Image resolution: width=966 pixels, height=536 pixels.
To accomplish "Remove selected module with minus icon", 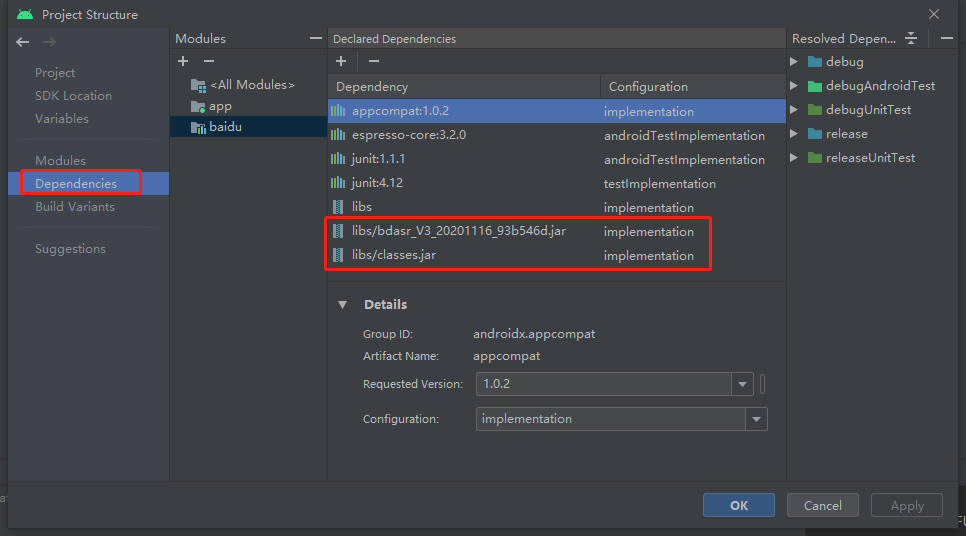I will tap(209, 61).
